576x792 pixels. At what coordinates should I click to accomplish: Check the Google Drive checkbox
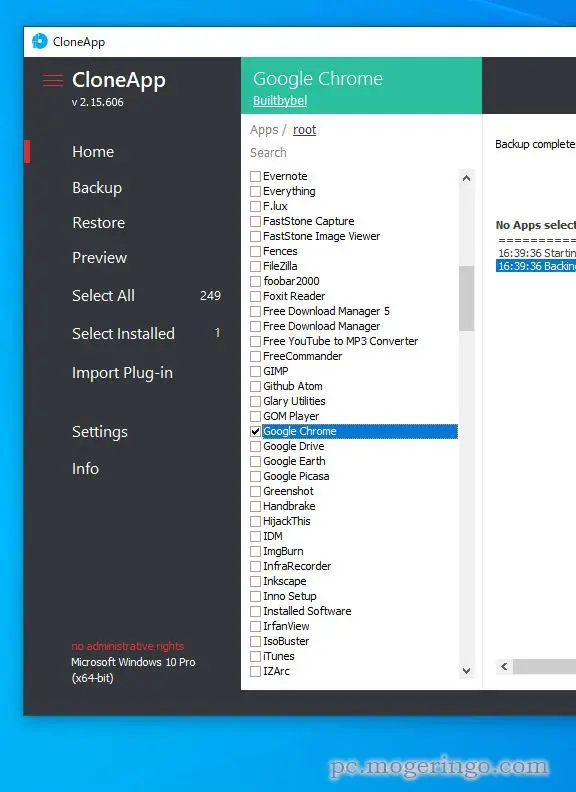(256, 447)
